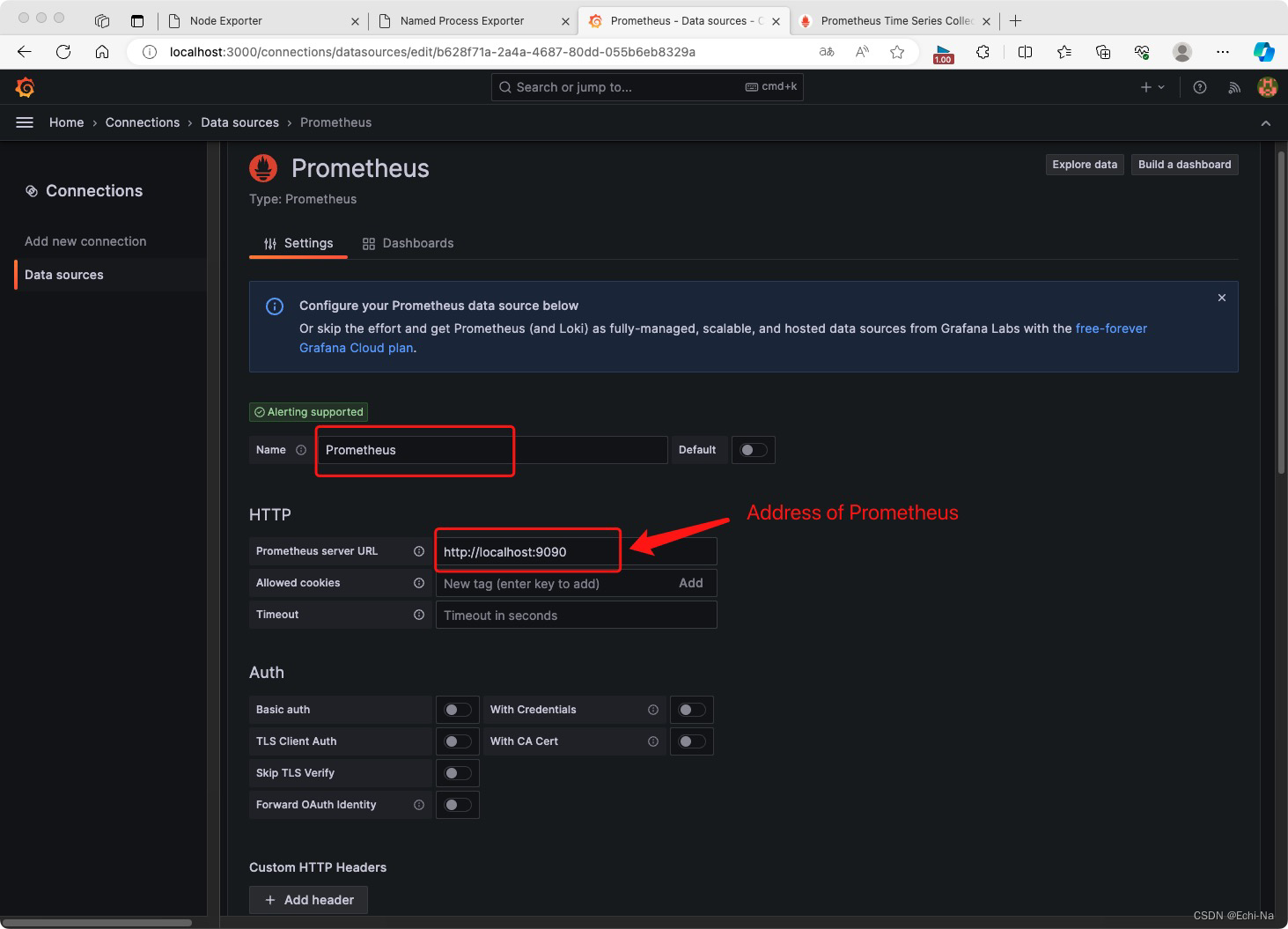The height and width of the screenshot is (929, 1288).
Task: Click the Timeout in seconds field
Action: (577, 616)
